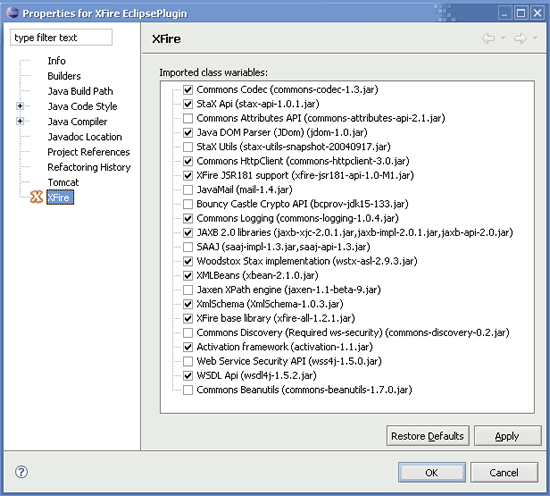
Task: Uncheck XmlSchema checkbox
Action: (x=188, y=304)
